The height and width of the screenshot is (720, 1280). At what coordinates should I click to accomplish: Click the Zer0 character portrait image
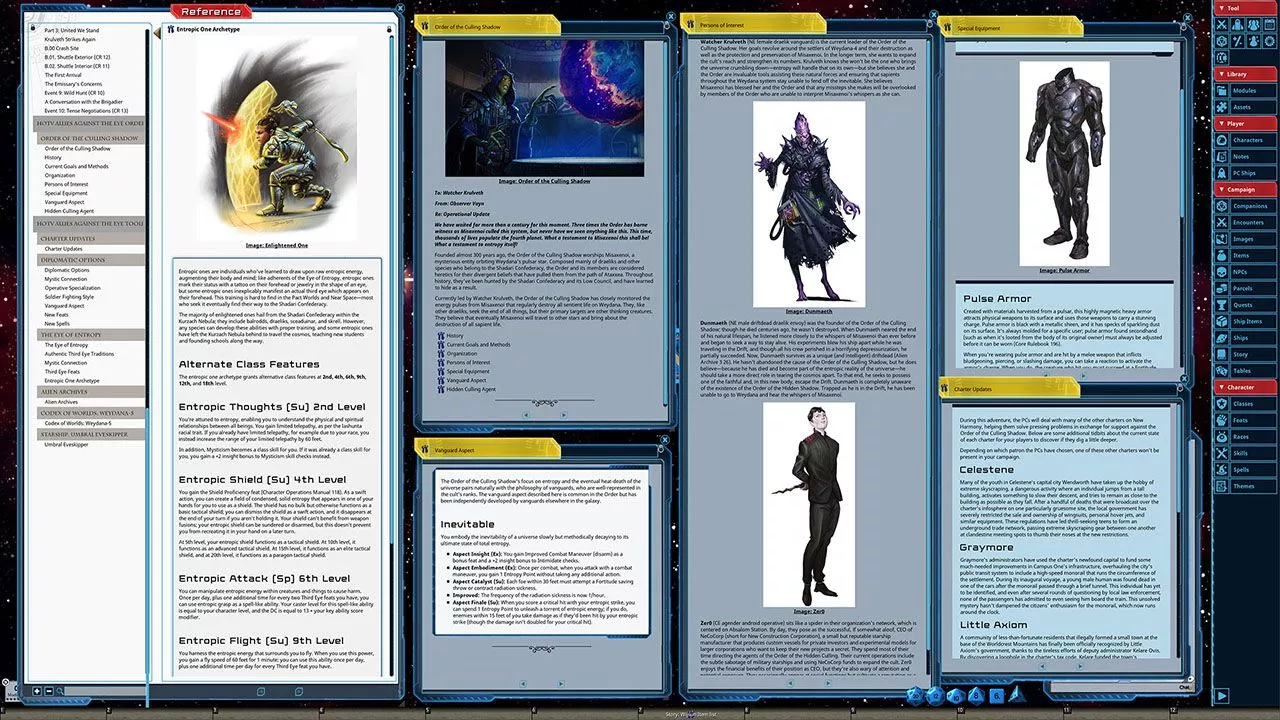click(x=809, y=504)
